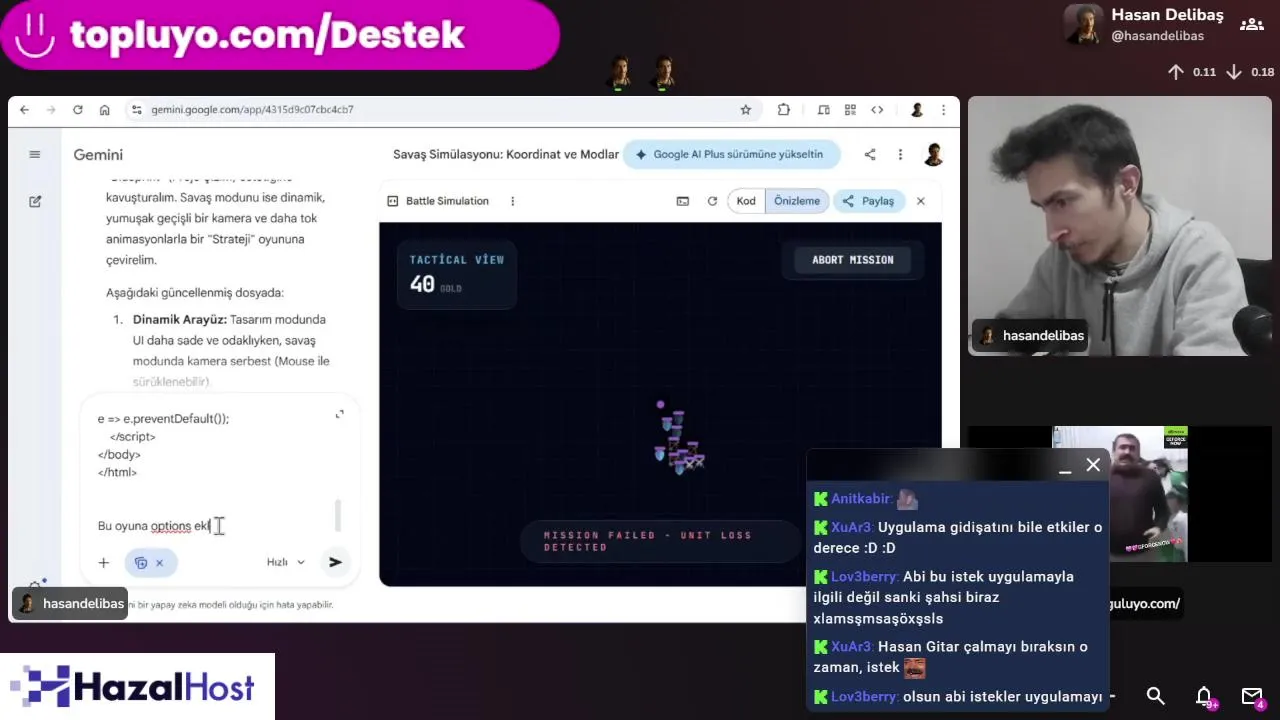Open the participants list icon
1280x720 pixels.
(1251, 24)
